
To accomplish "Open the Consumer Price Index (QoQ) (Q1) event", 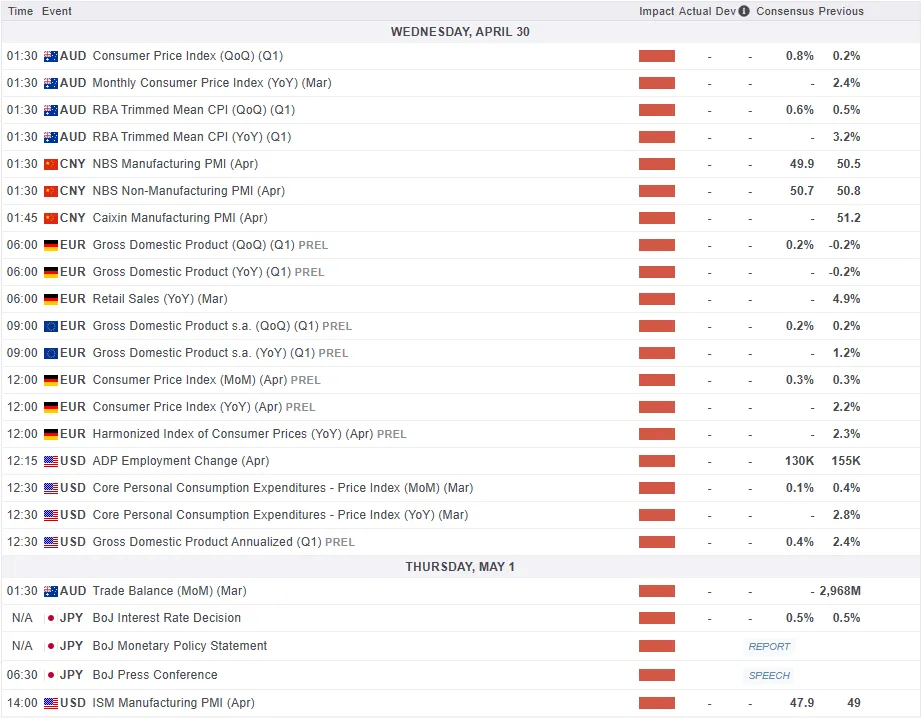I will [x=188, y=56].
